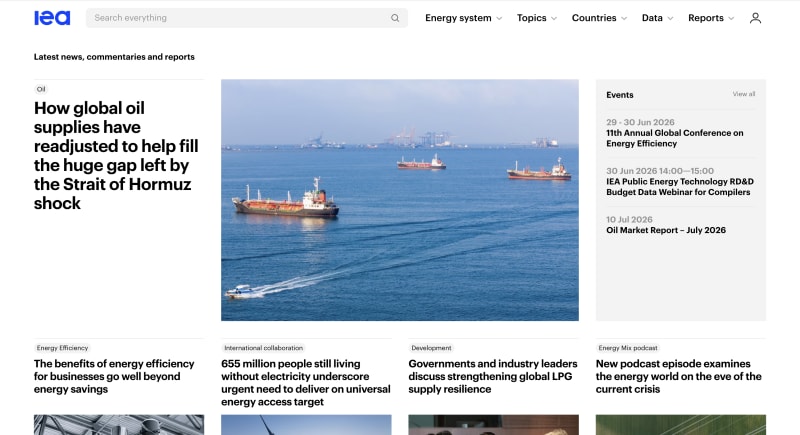The image size is (800, 435).
Task: Expand chevron next to Countries
Action: point(624,18)
